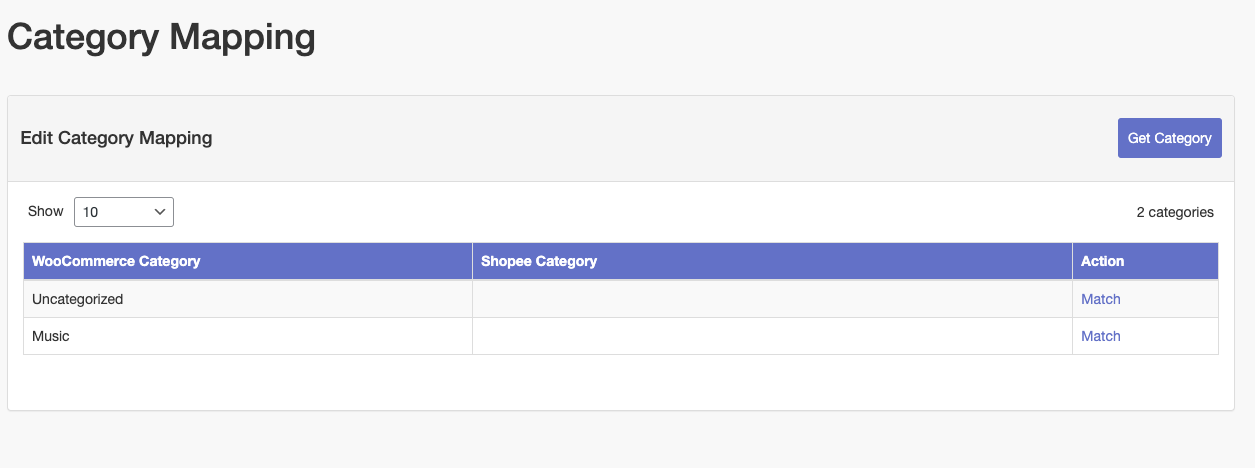Select the Music row name cell

(248, 336)
